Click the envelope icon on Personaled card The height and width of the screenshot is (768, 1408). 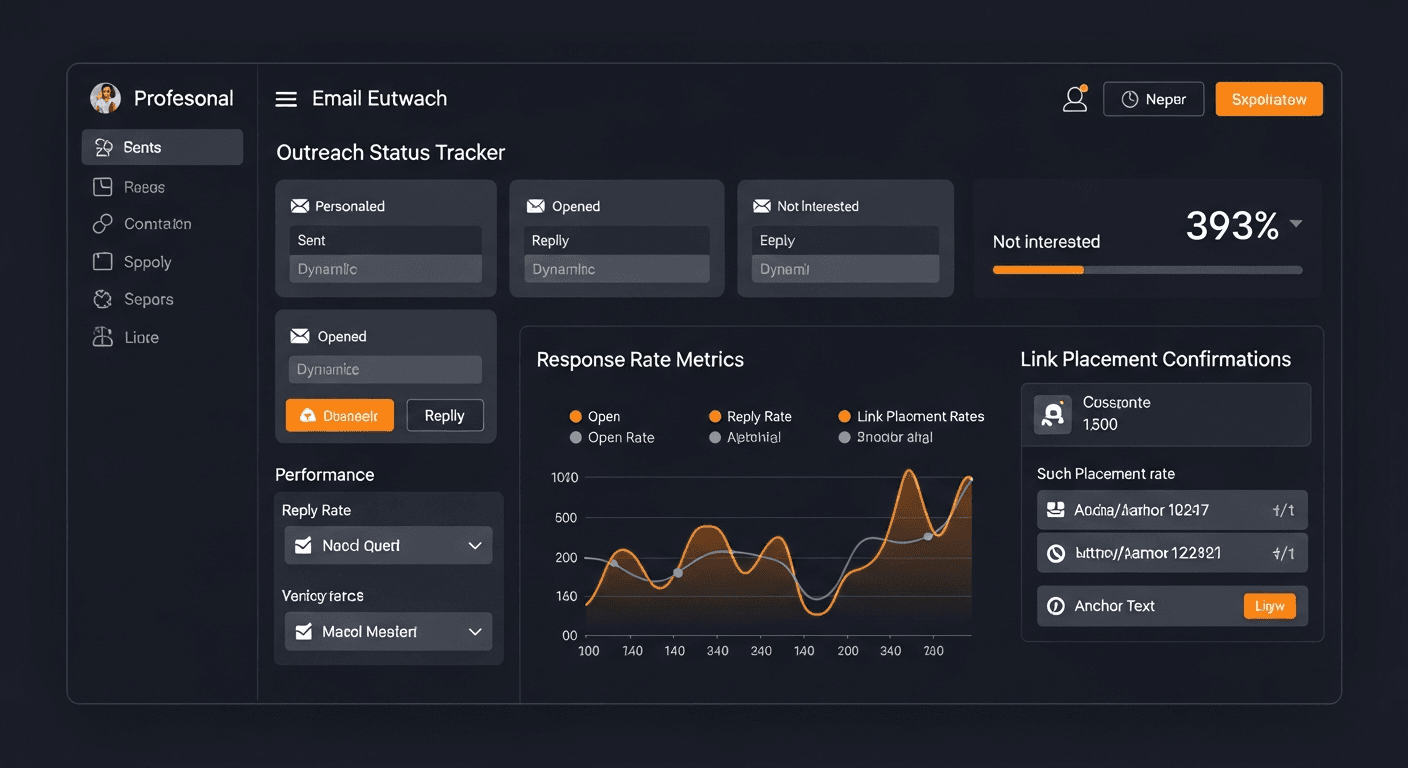point(299,206)
